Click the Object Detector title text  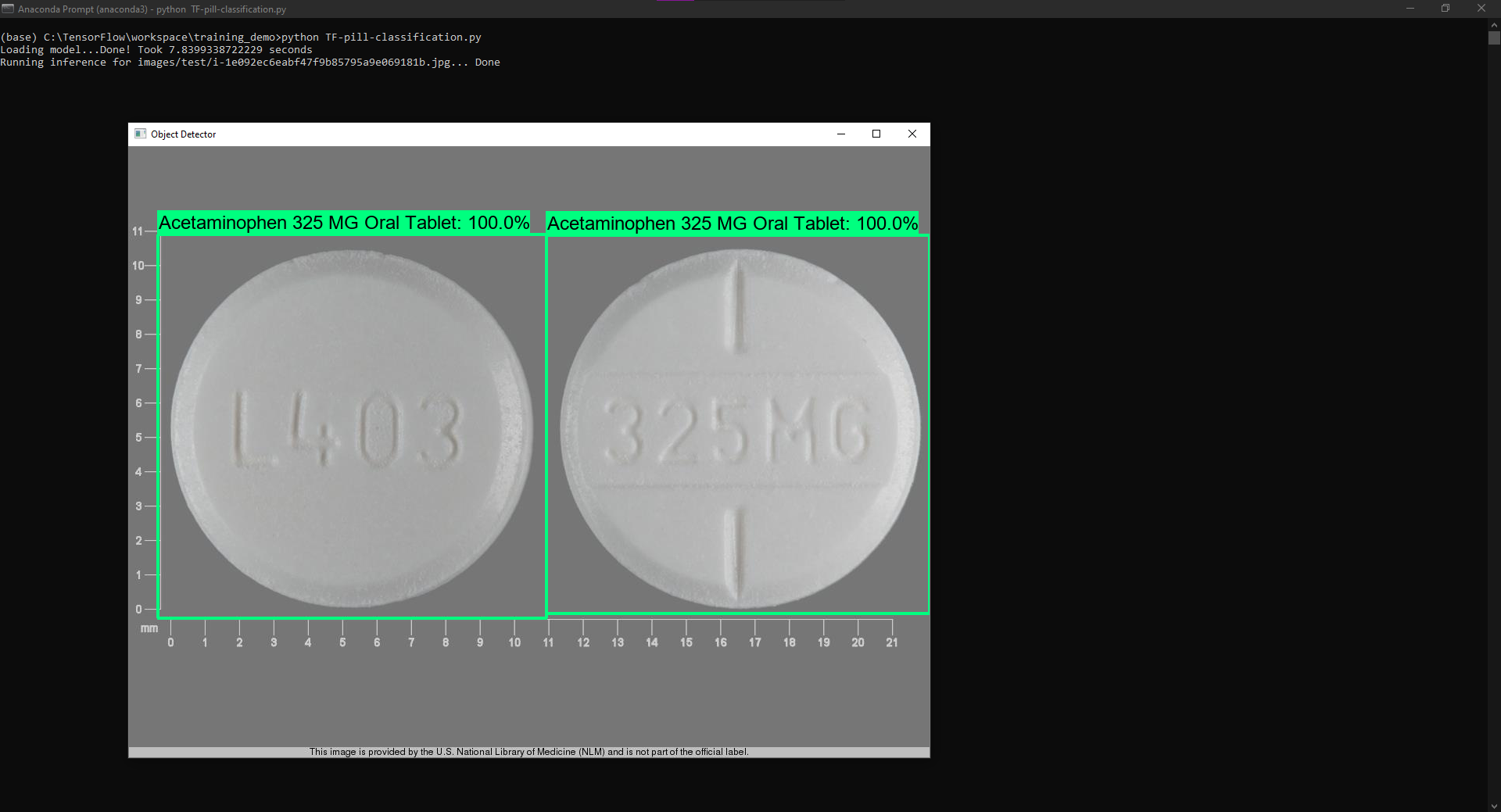(183, 134)
